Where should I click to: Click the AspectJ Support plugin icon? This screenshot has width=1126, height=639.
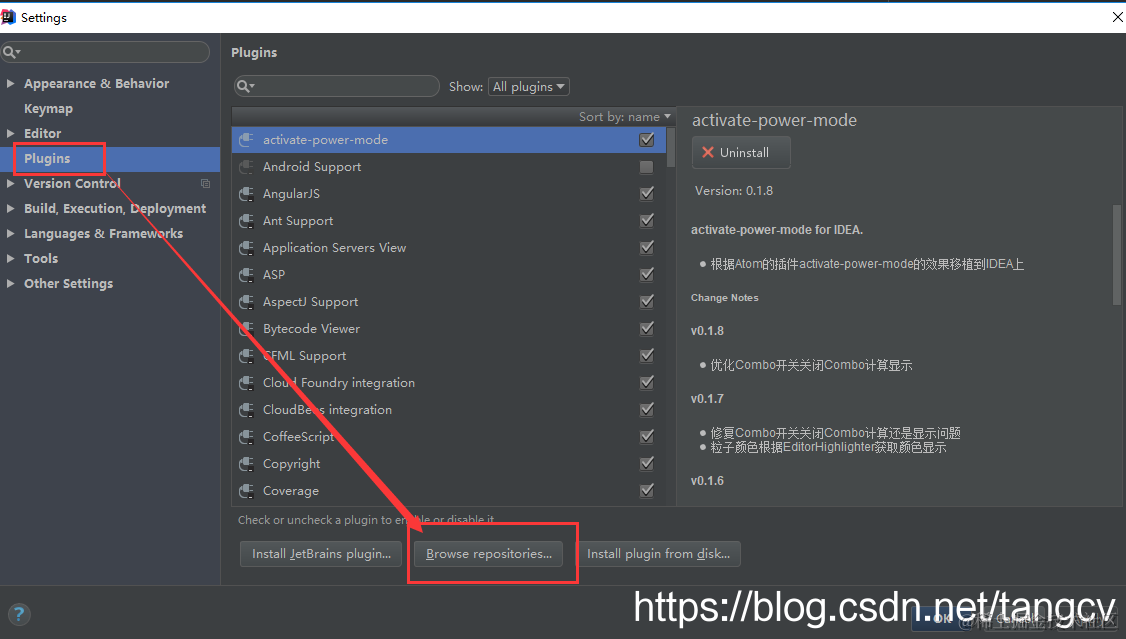point(246,302)
